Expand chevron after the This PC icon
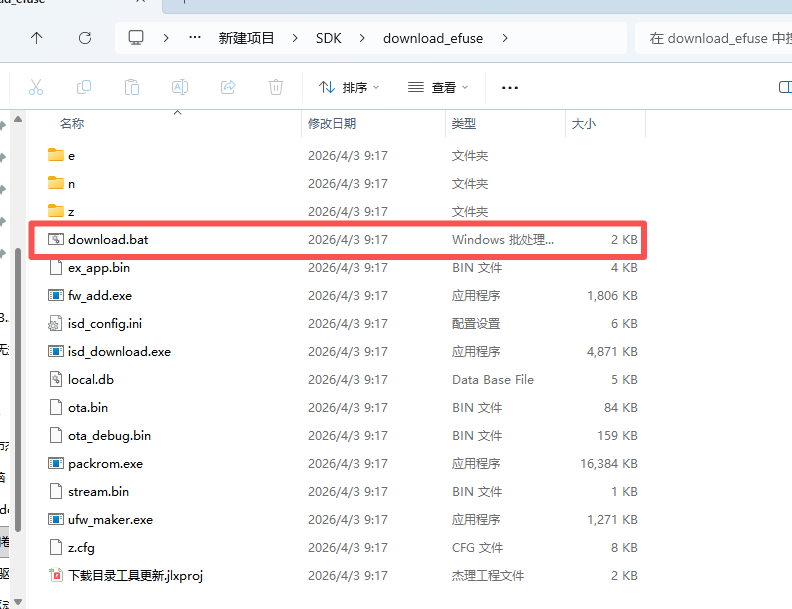792x609 pixels. (166, 38)
